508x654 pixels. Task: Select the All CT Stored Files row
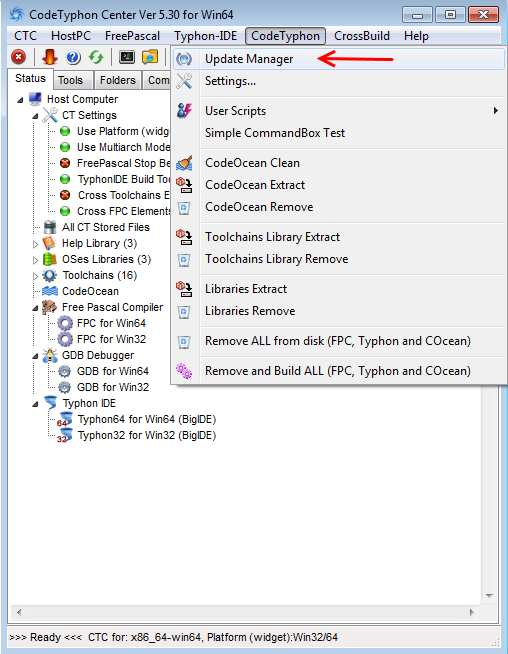click(106, 227)
